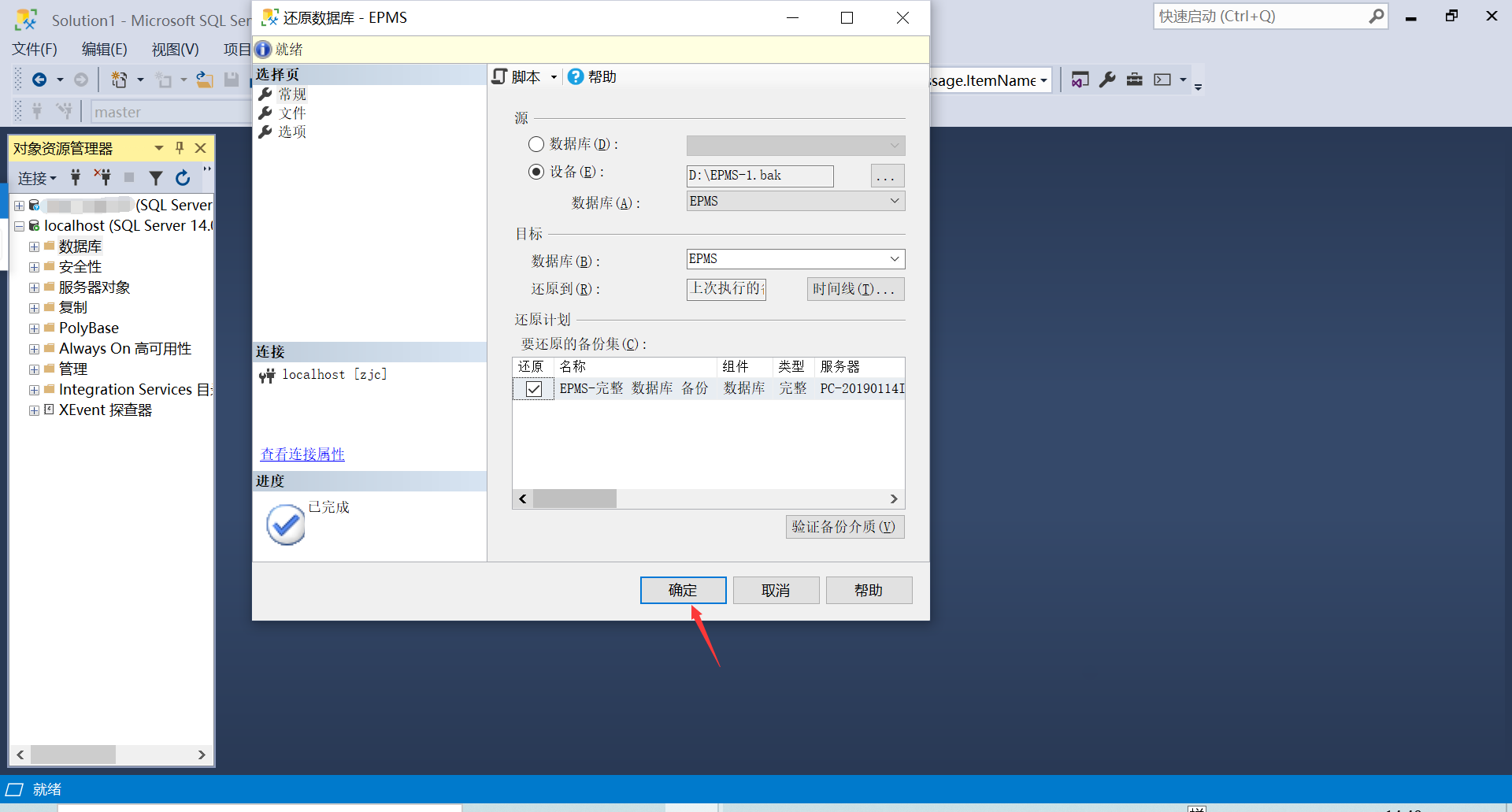Refresh the Object Explorer tree
Viewport: 1512px width, 812px height.
point(183,178)
